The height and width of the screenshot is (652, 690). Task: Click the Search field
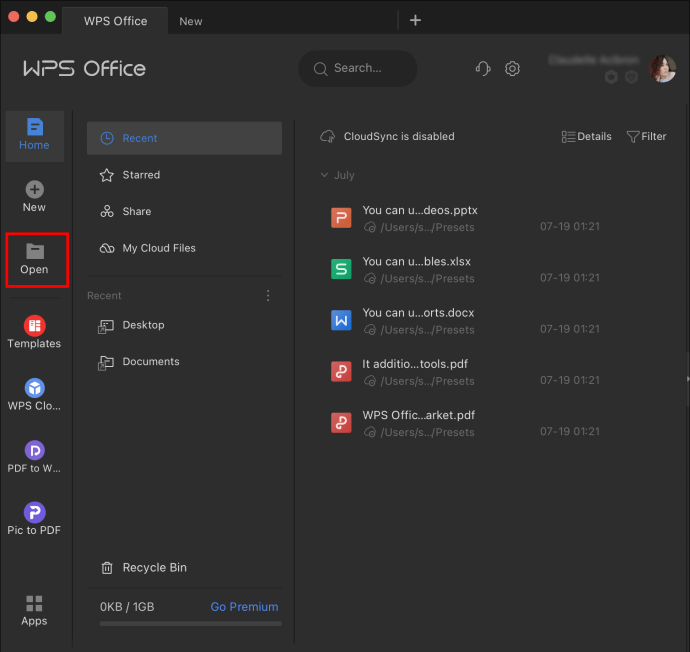coord(358,69)
